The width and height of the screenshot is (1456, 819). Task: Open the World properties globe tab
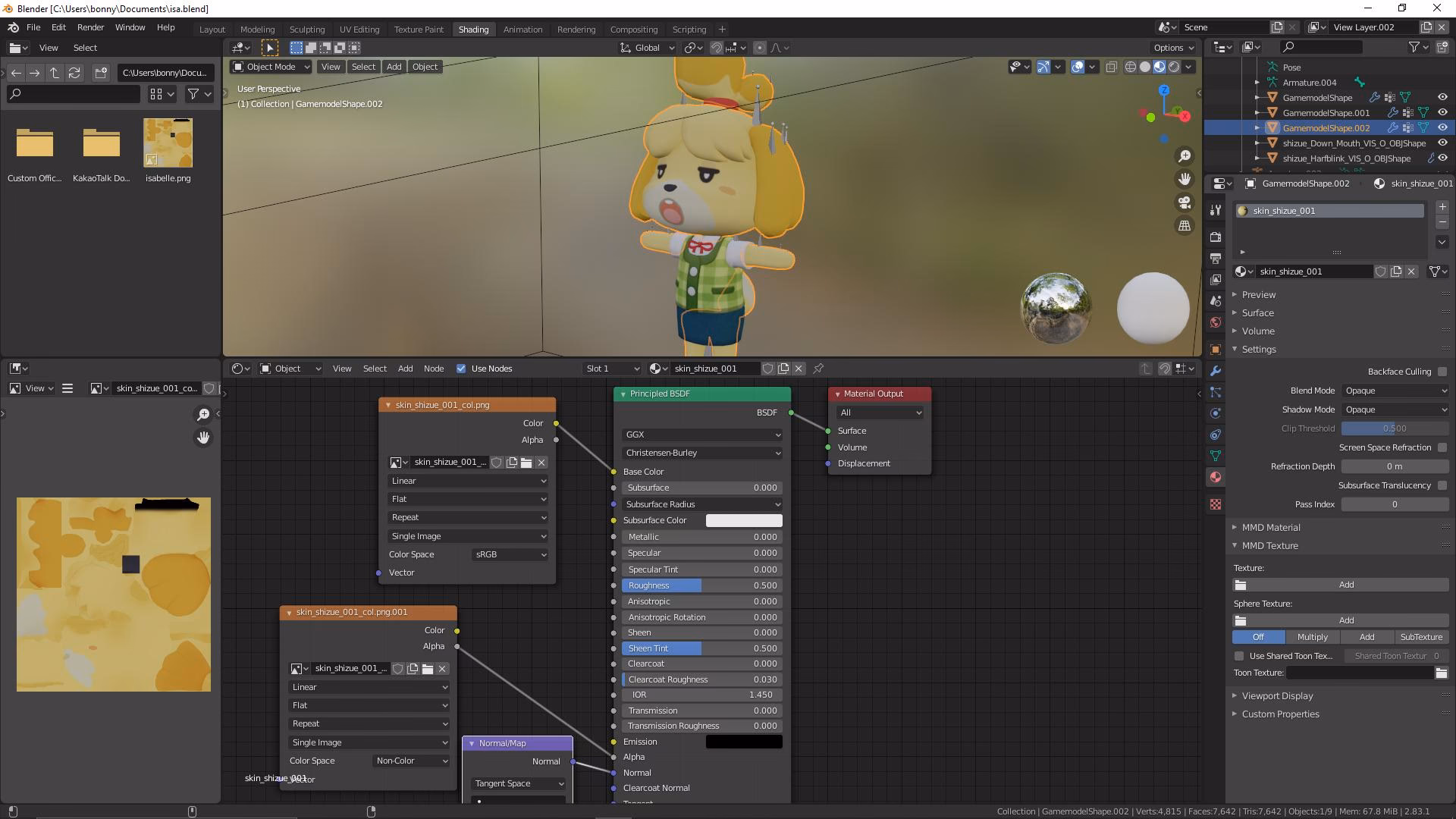[1215, 322]
